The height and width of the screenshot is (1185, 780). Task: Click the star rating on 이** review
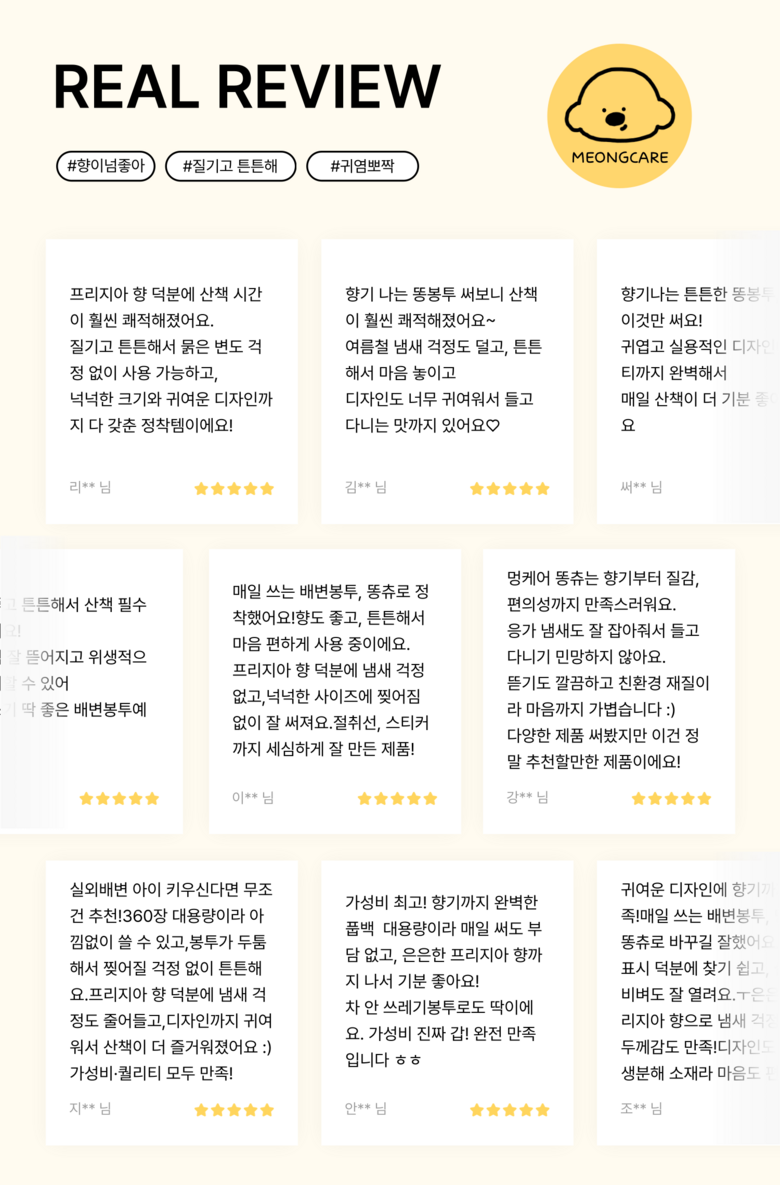[398, 799]
